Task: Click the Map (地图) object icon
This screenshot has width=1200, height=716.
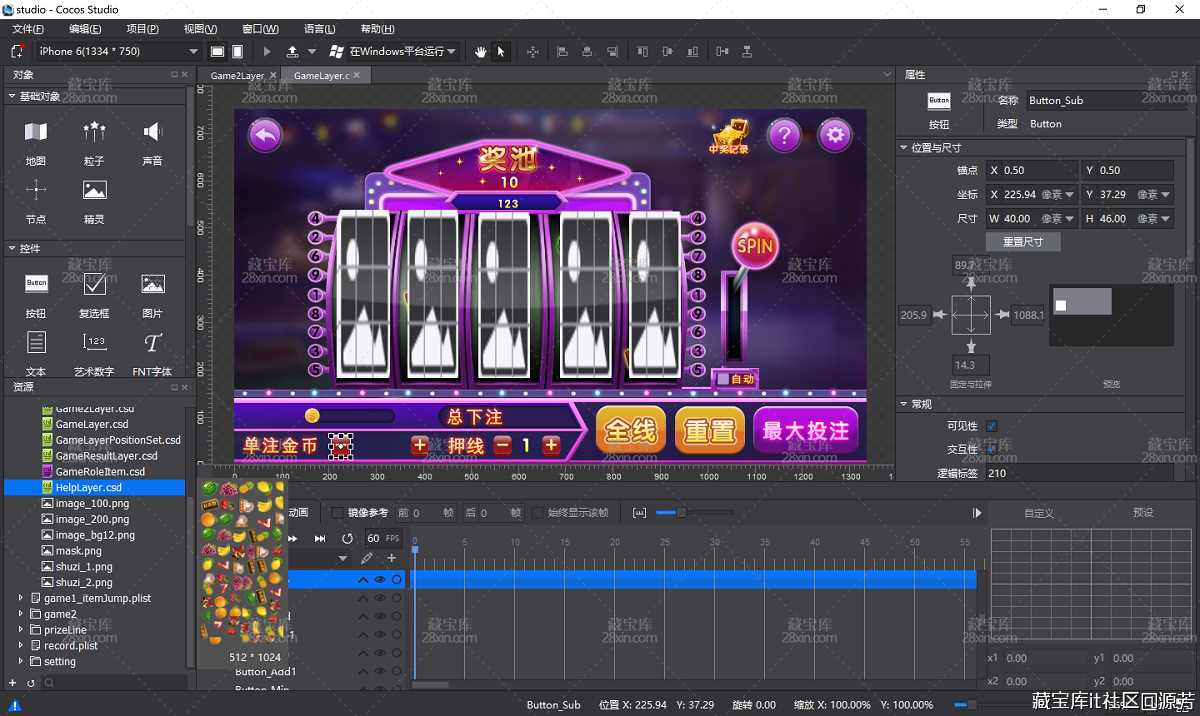Action: (x=36, y=132)
